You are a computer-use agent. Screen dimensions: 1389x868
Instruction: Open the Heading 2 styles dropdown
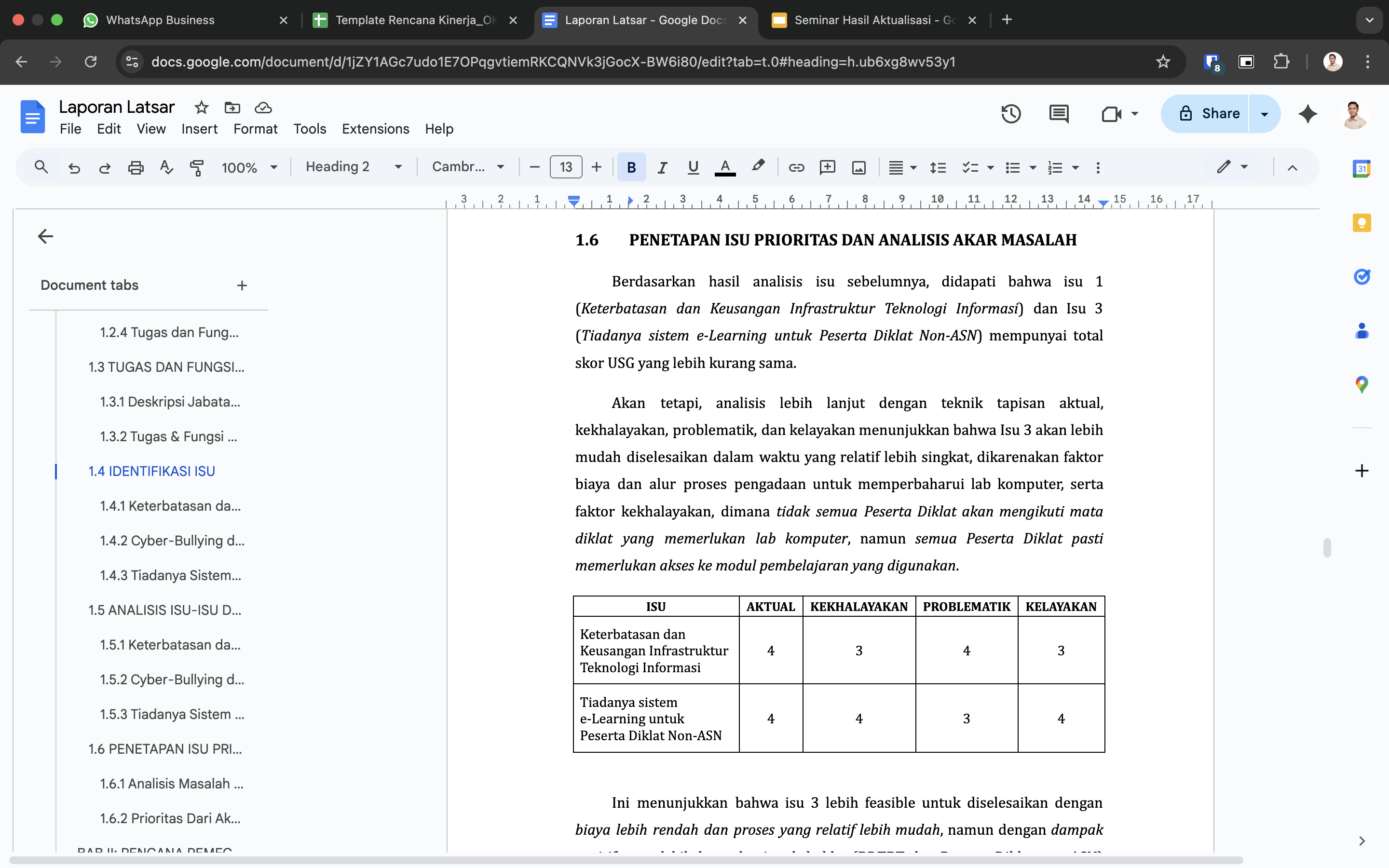pyautogui.click(x=353, y=167)
